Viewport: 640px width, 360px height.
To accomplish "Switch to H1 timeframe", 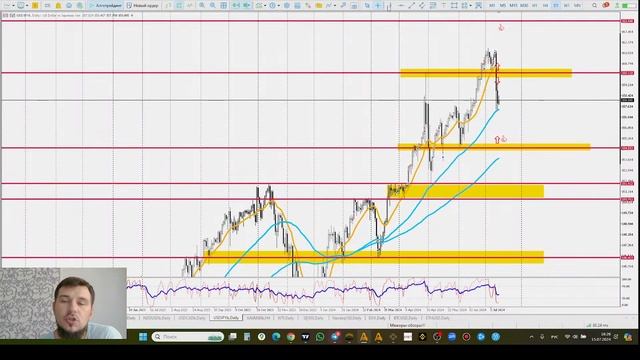I will [x=535, y=6].
